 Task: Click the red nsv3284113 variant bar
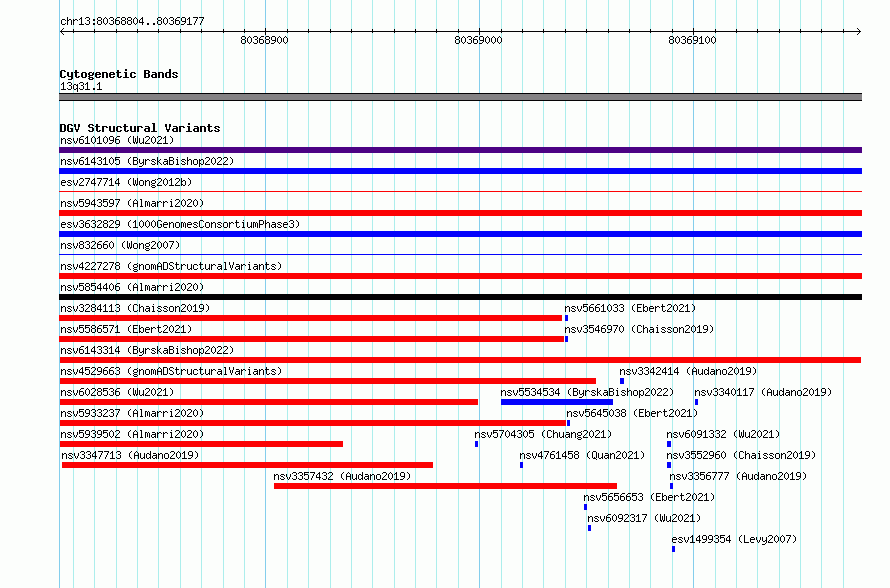310,318
